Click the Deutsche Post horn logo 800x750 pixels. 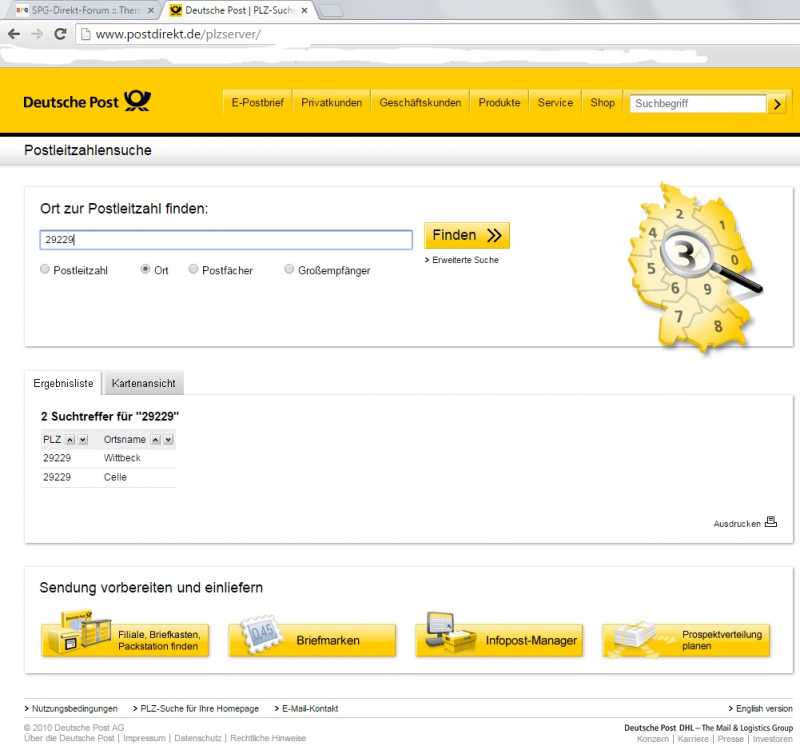(x=138, y=101)
